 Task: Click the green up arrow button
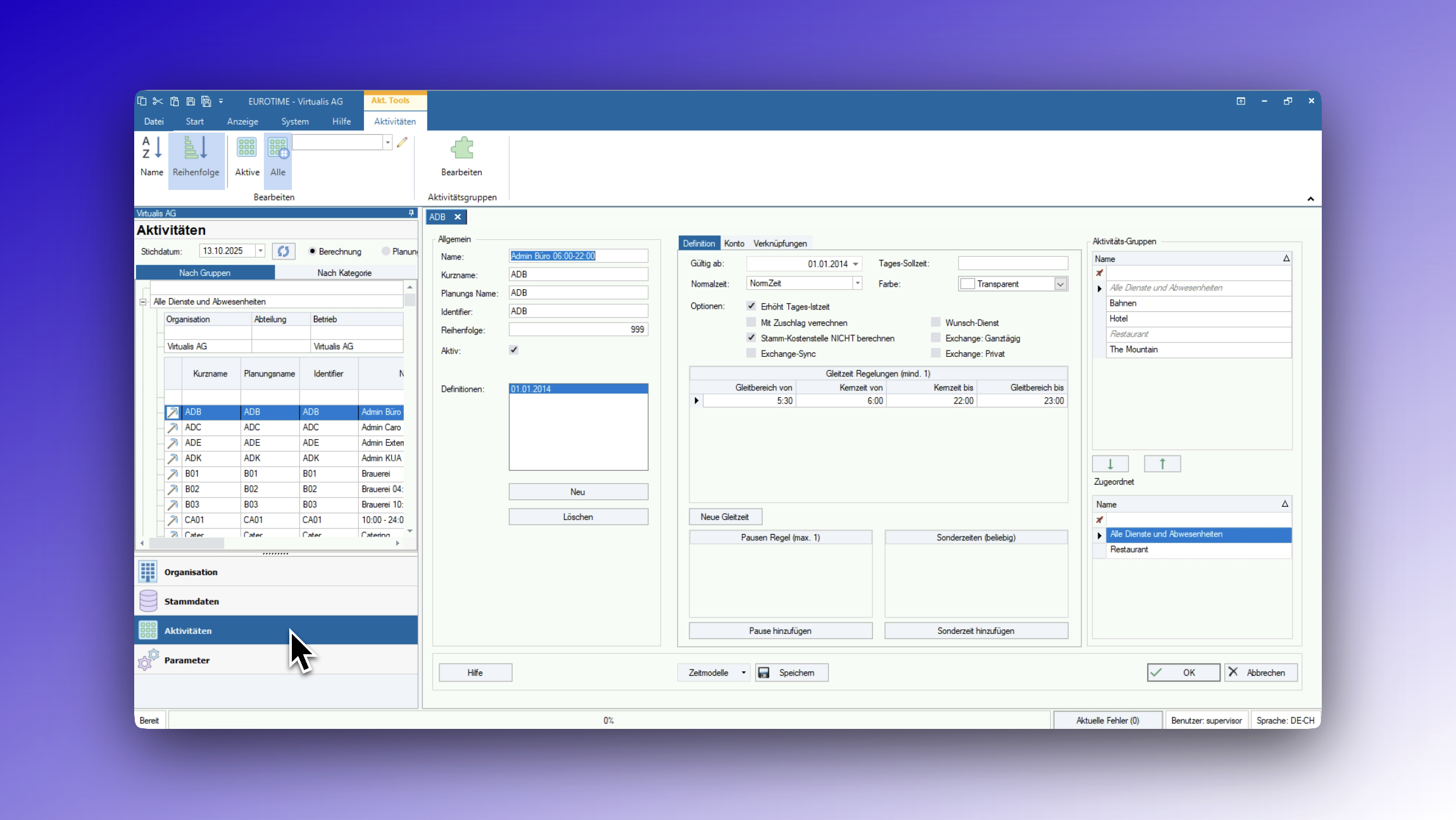[x=1162, y=464]
